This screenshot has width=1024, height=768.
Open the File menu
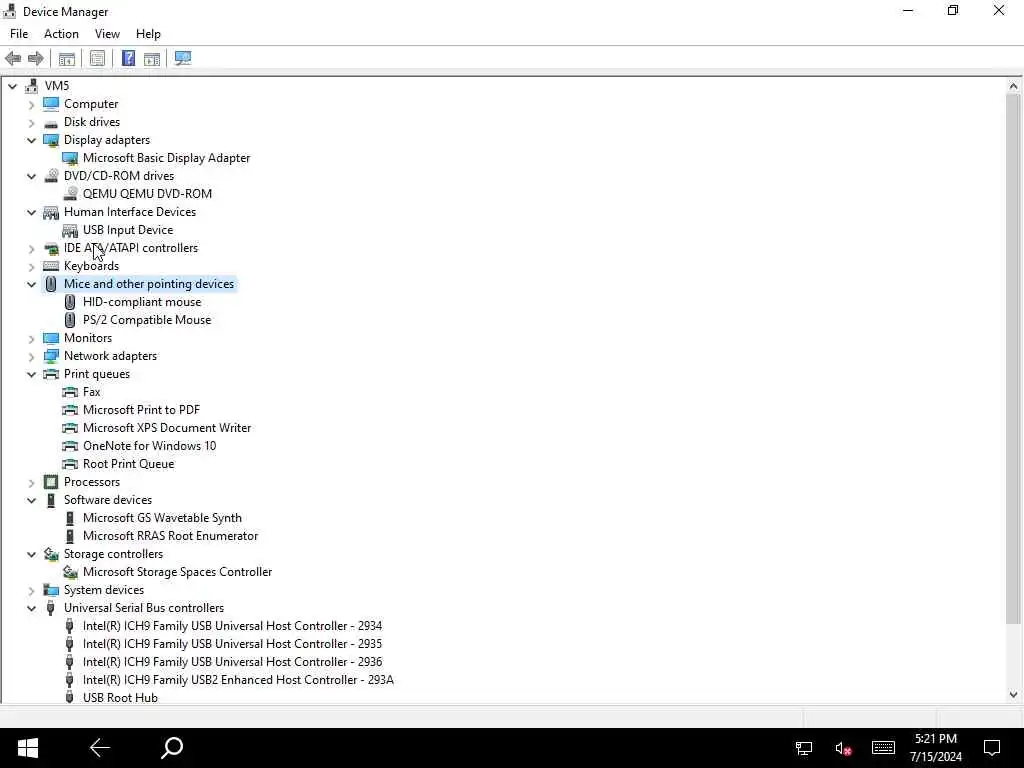click(19, 34)
